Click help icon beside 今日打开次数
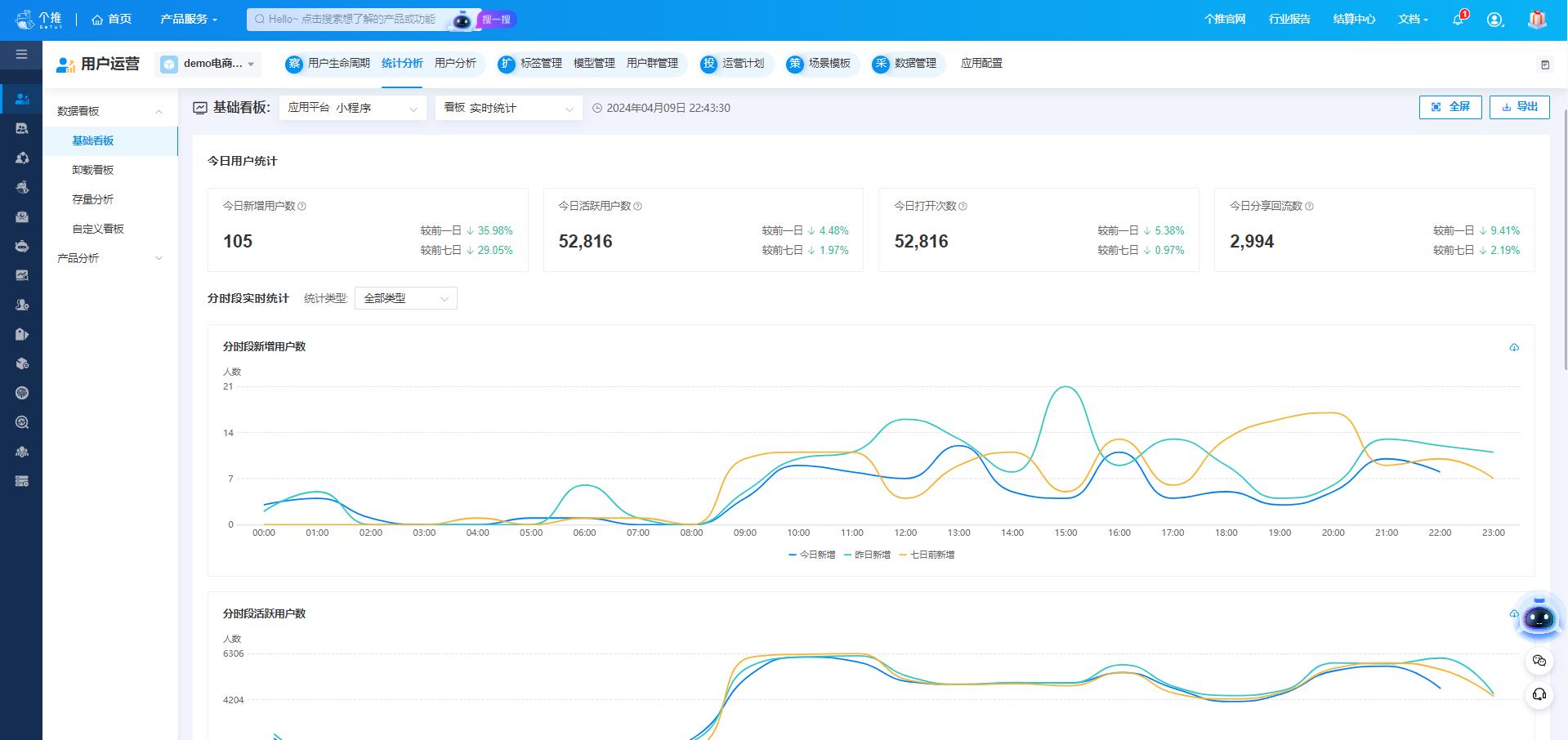The width and height of the screenshot is (1568, 740). (x=963, y=207)
